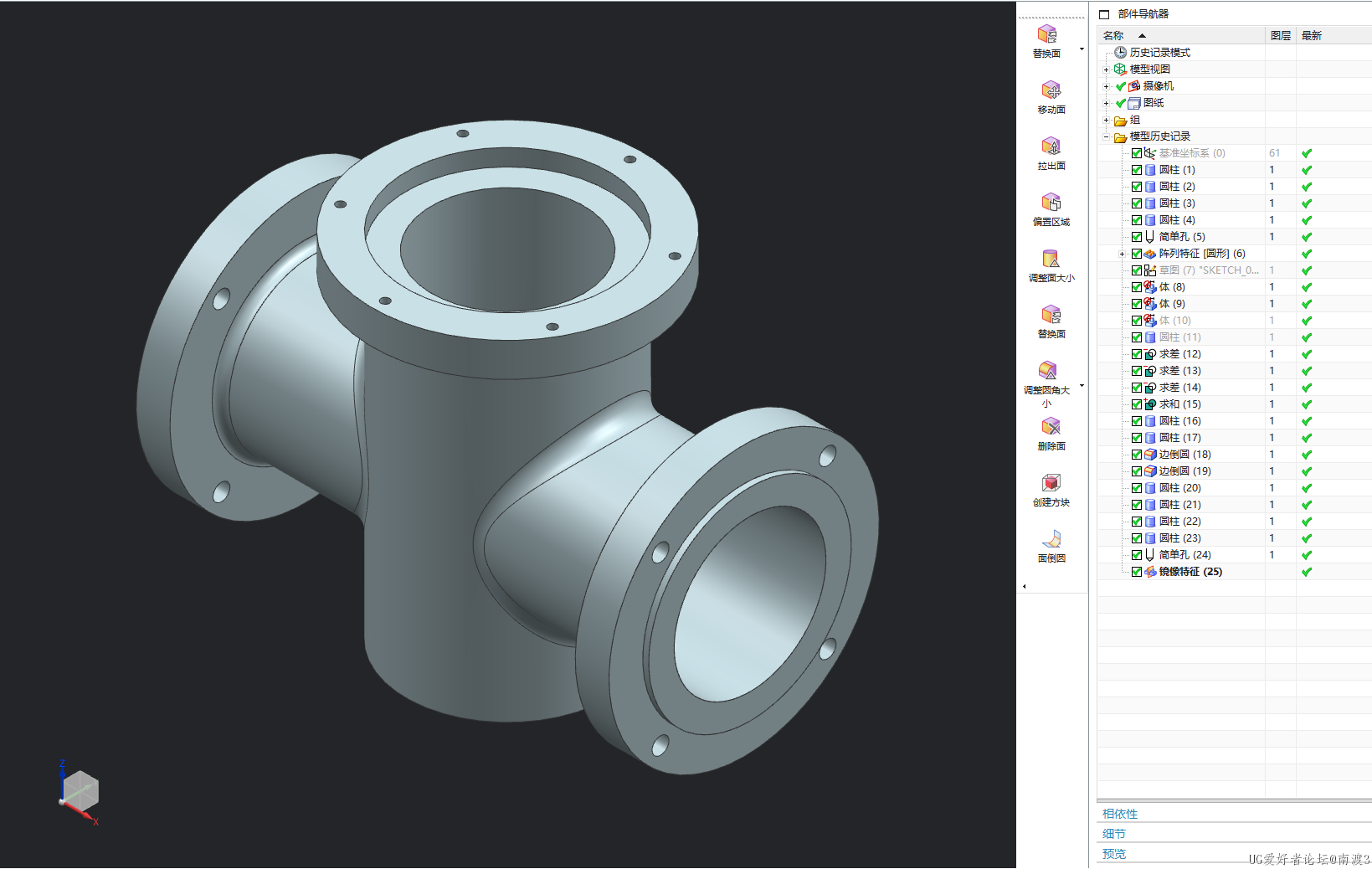Click the 基准坐标系 (0) datum icon

[1150, 152]
